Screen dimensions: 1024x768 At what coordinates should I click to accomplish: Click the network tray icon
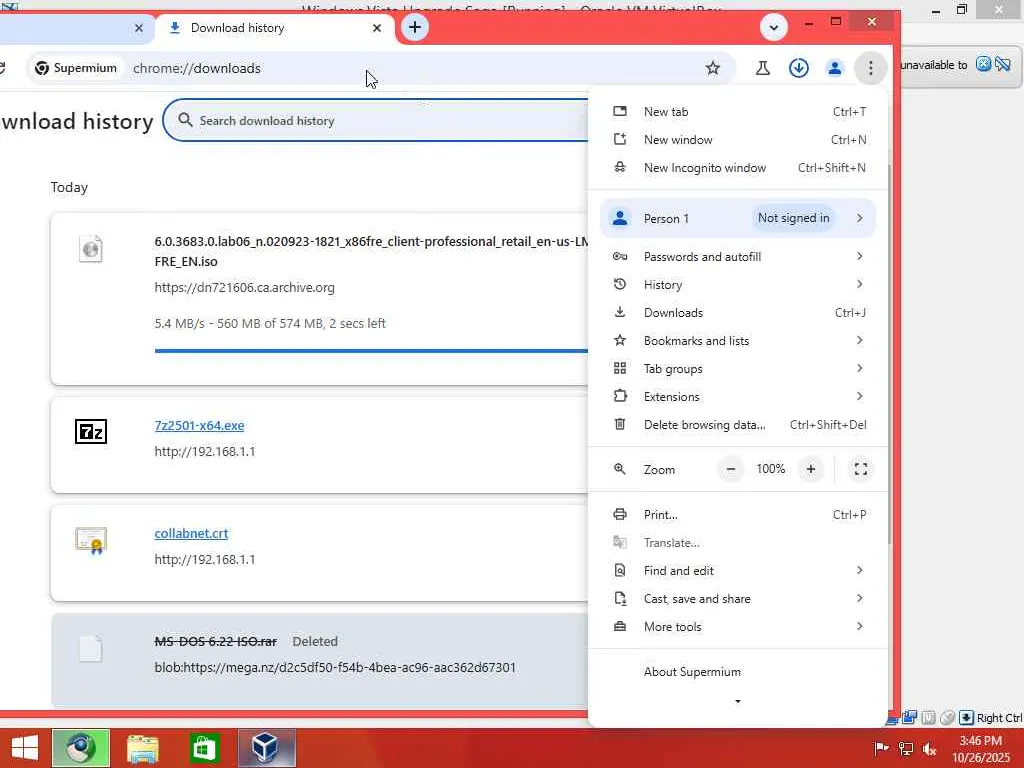tap(906, 749)
